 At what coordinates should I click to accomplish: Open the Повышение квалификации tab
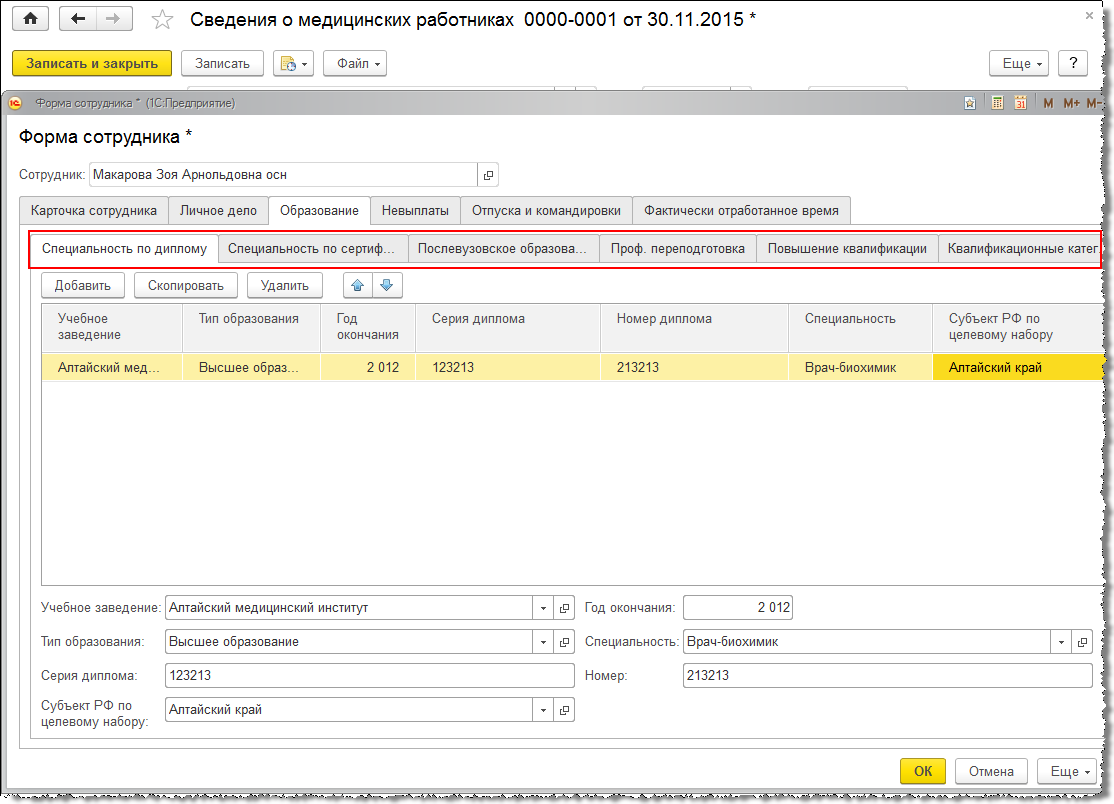847,249
